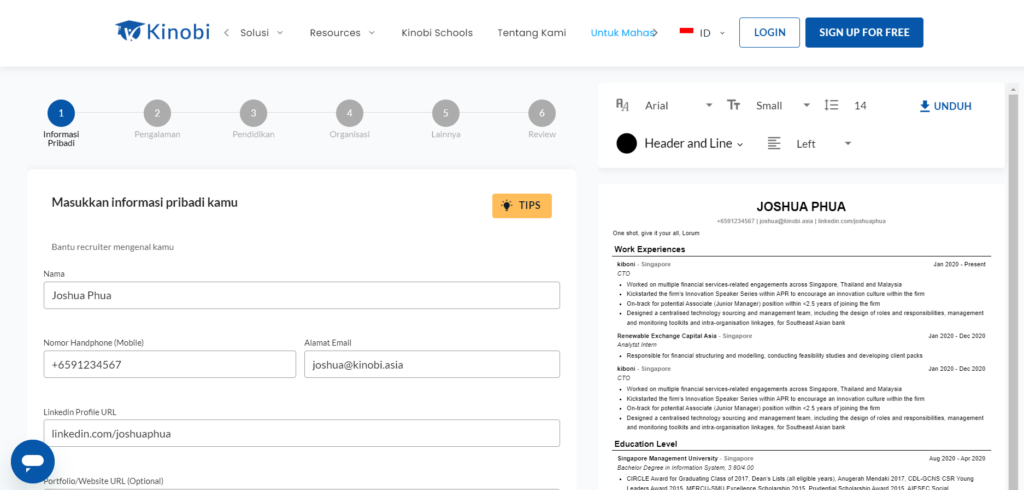
Task: Open the Small font size dropdown
Action: tap(782, 105)
